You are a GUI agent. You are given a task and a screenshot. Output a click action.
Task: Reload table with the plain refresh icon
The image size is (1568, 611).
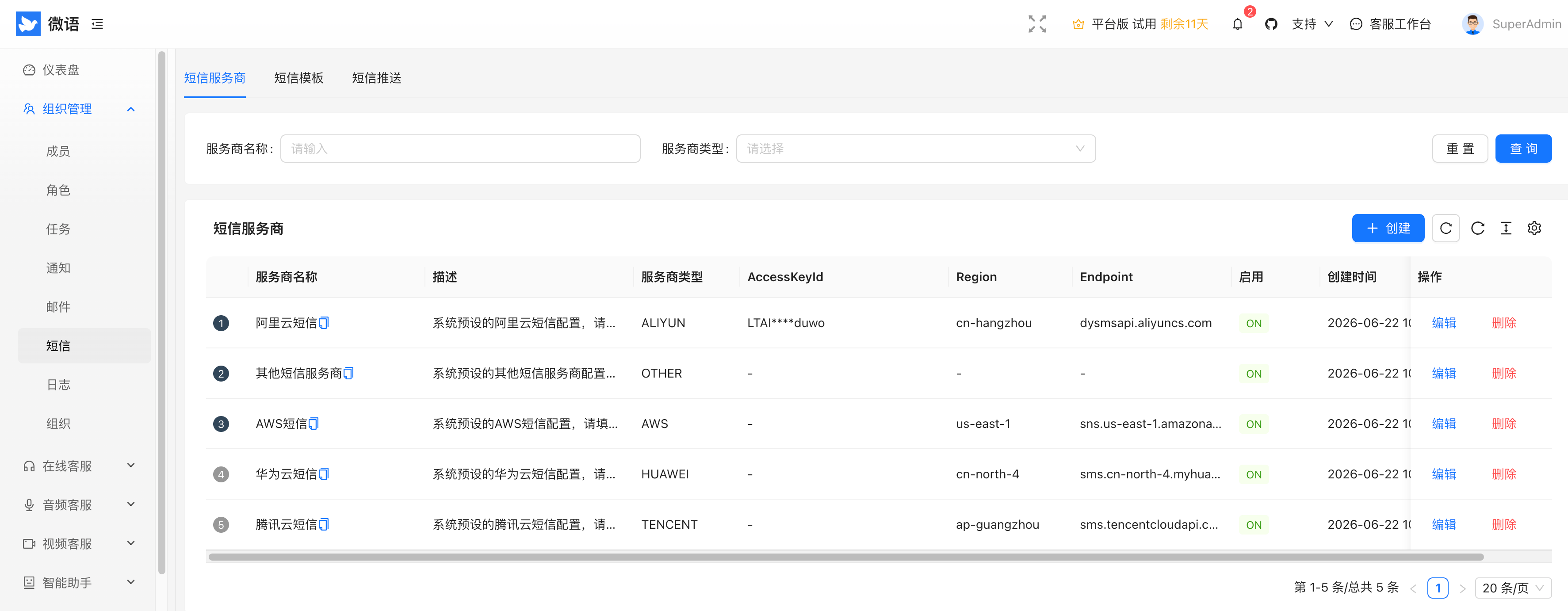pyautogui.click(x=1477, y=228)
